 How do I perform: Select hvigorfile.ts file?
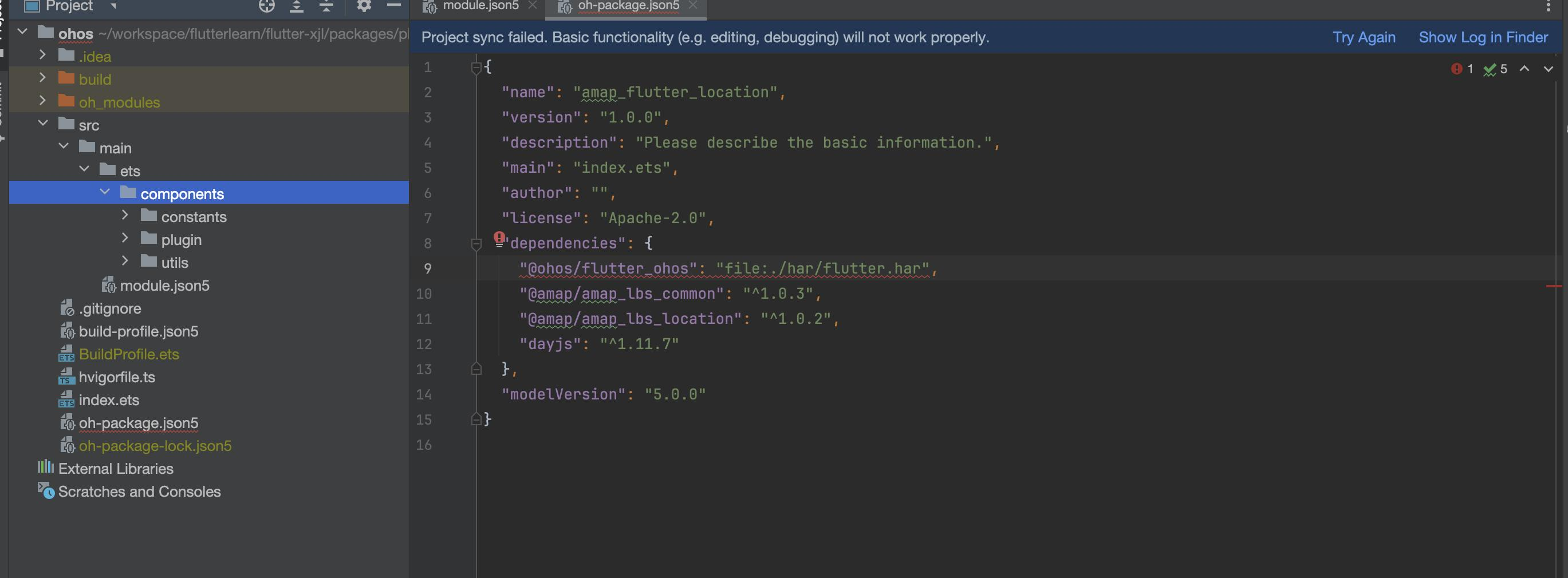[117, 377]
